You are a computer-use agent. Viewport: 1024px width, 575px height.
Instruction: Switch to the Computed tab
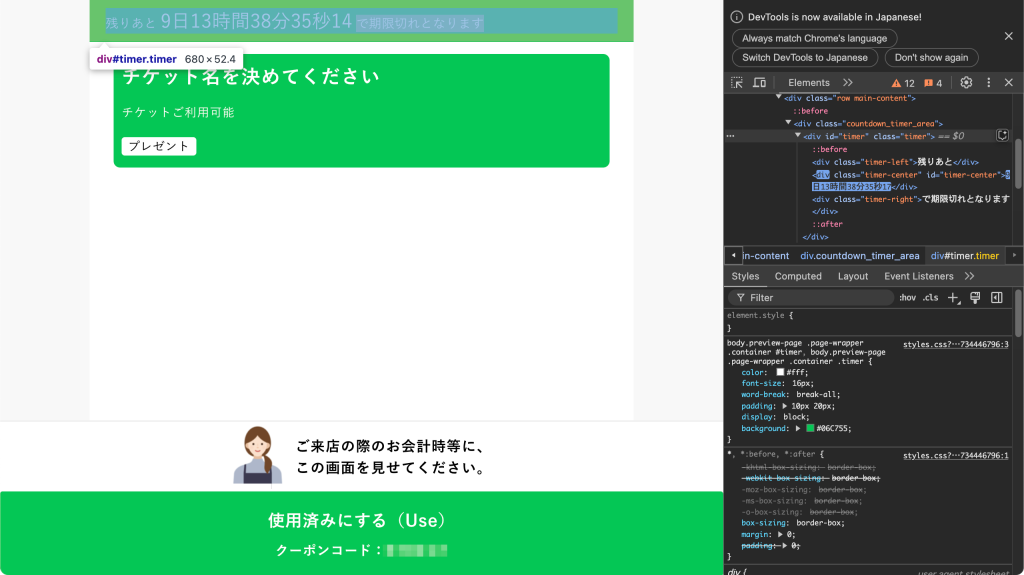click(x=798, y=276)
